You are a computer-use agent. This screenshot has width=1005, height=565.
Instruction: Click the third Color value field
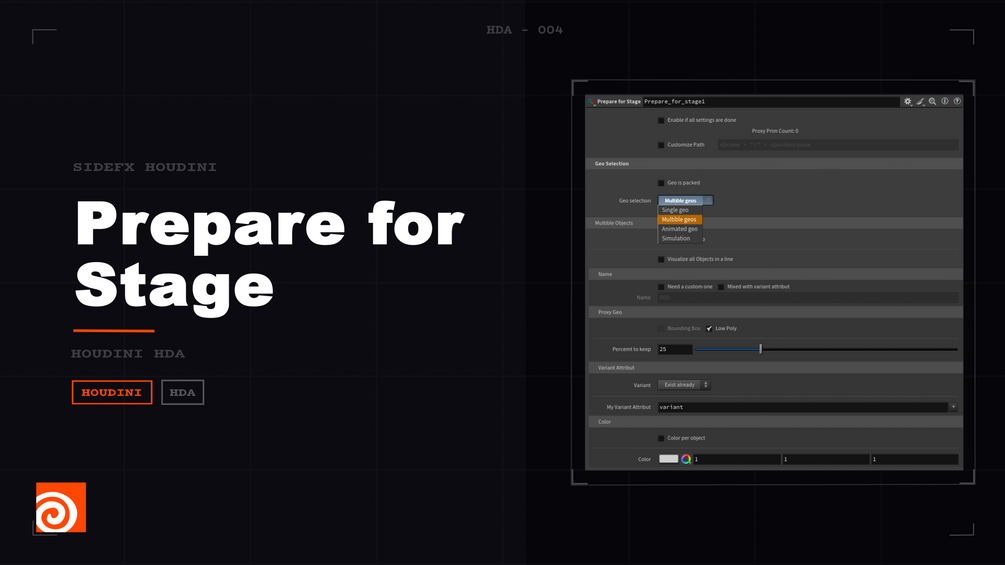(915, 459)
